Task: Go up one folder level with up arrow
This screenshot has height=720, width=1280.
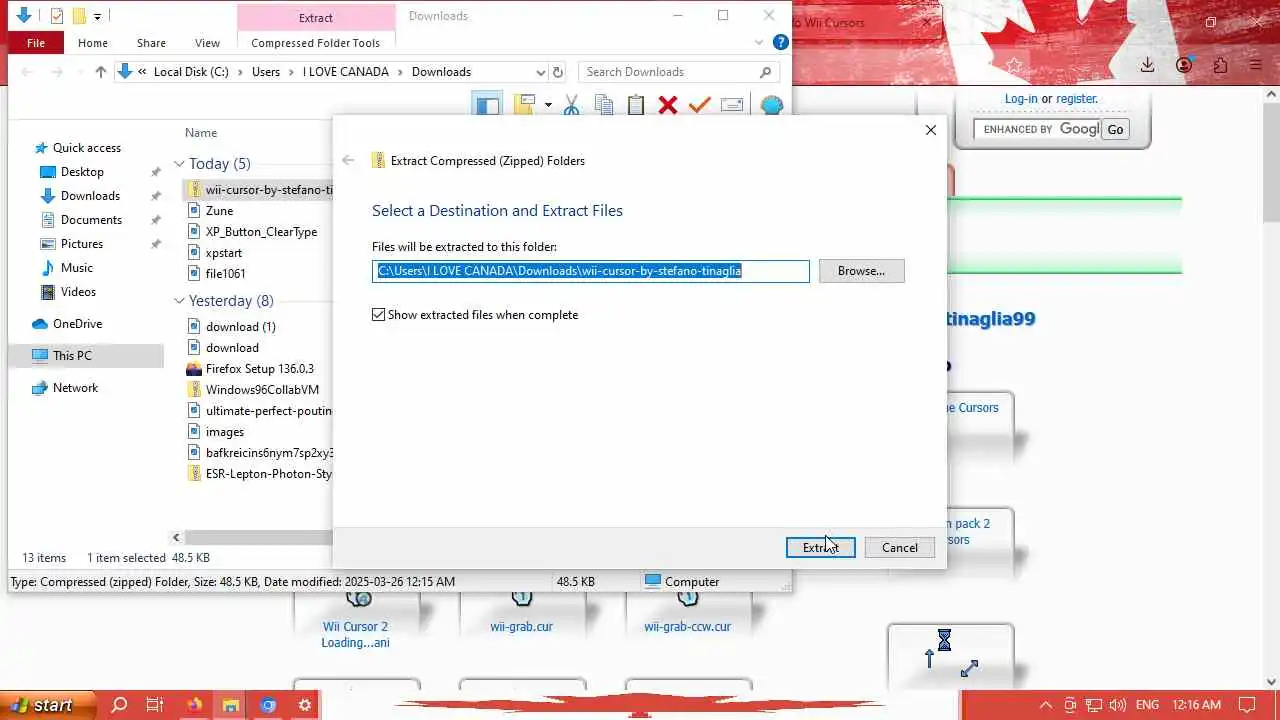Action: click(x=100, y=72)
